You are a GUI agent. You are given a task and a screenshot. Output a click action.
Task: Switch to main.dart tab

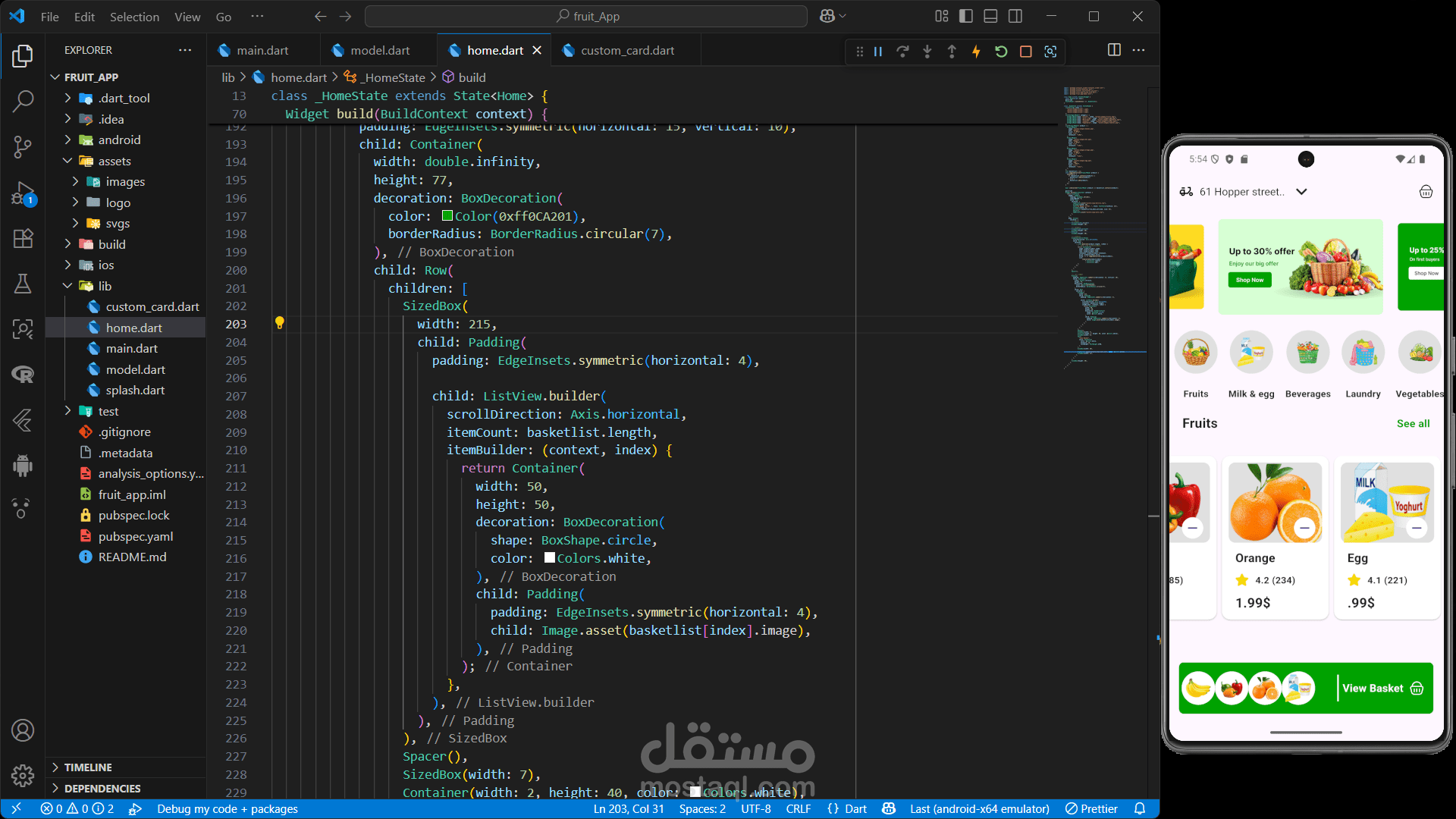(x=262, y=50)
